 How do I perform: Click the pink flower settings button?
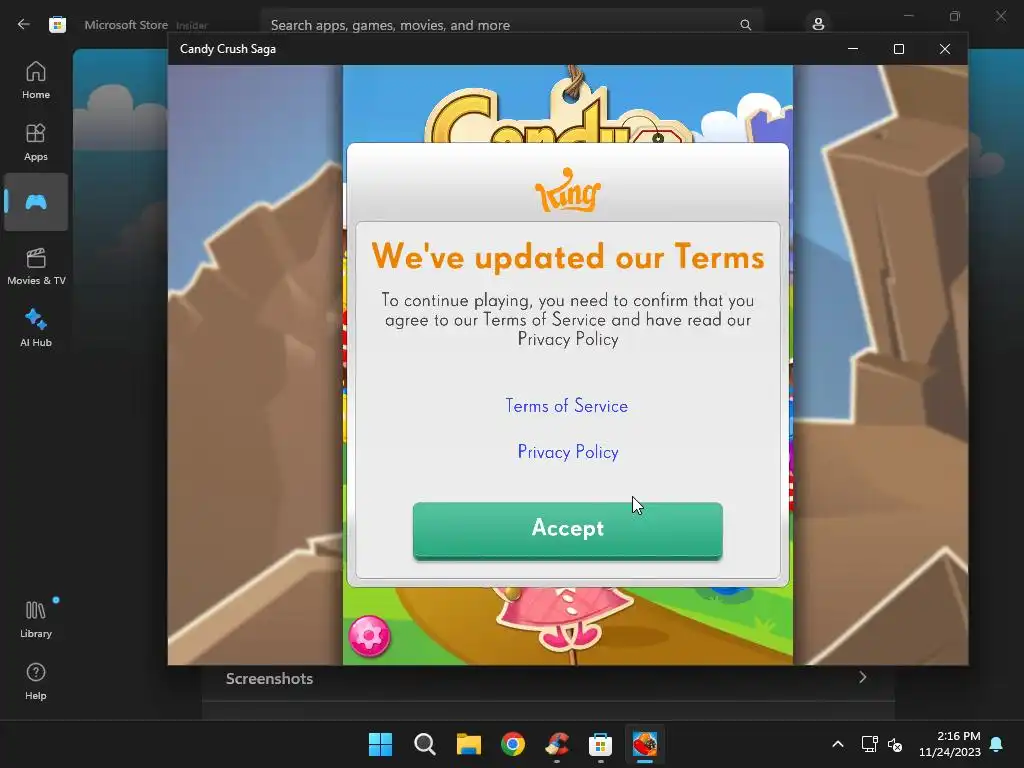370,635
